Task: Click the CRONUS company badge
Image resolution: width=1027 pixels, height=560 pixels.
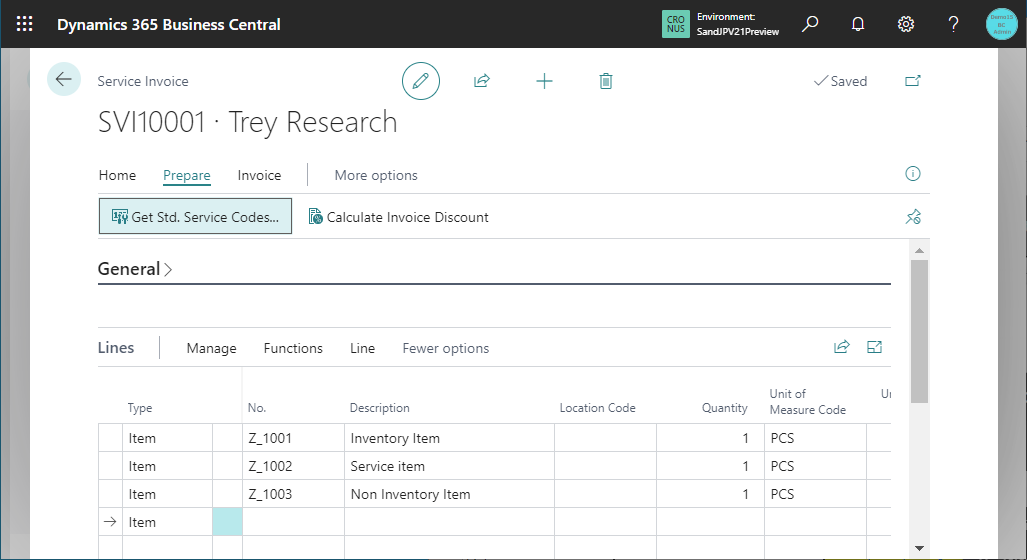Action: (675, 24)
